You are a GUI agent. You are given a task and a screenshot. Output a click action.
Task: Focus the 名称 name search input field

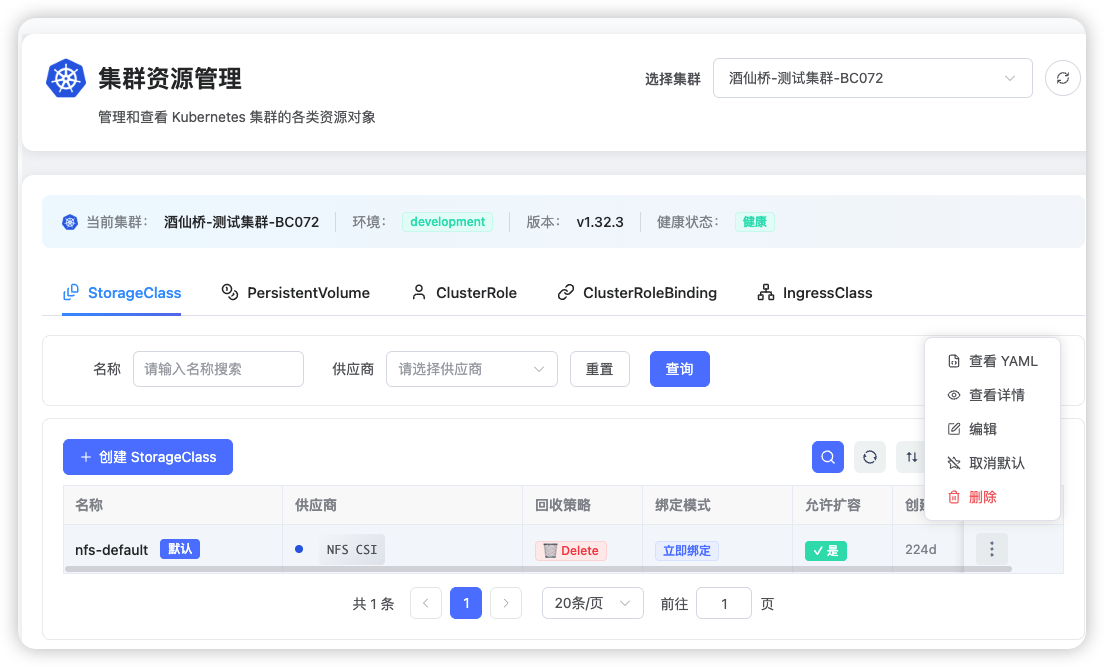click(218, 369)
